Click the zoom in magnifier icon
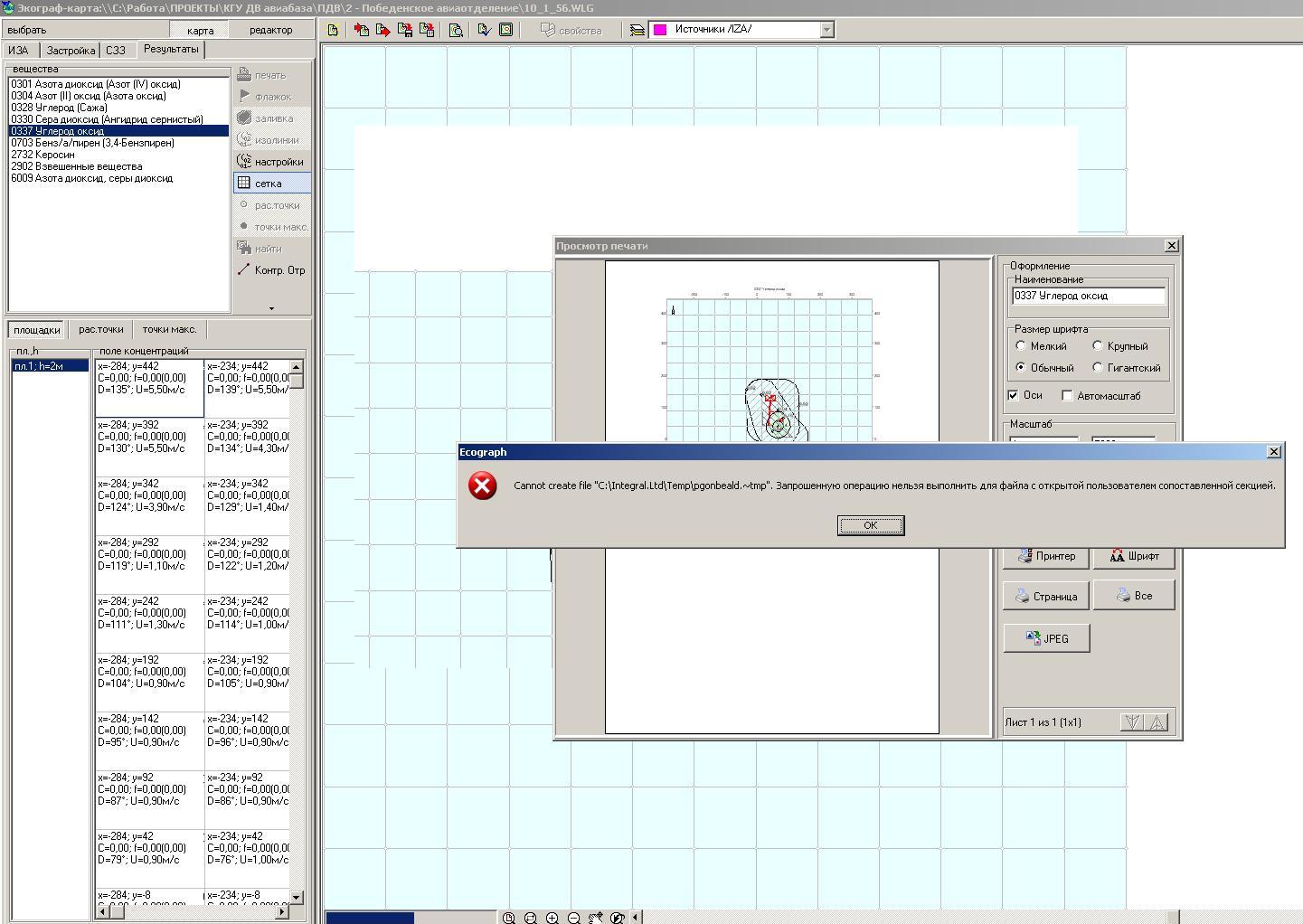The height and width of the screenshot is (924, 1303). (552, 918)
